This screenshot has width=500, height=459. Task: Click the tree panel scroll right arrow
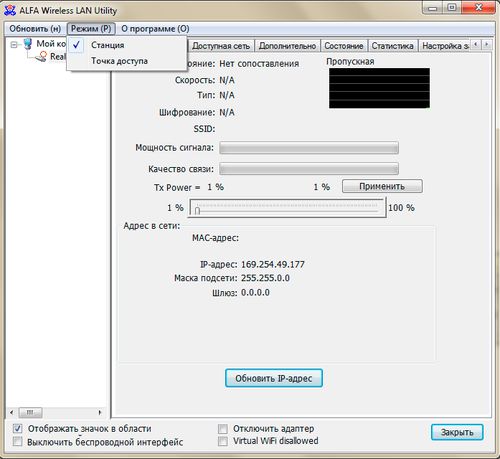tap(100, 413)
